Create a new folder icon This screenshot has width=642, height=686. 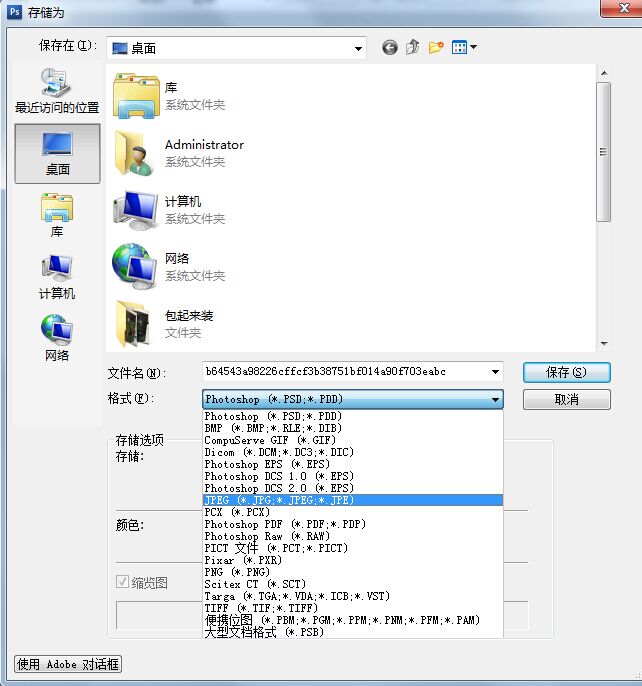[x=436, y=47]
